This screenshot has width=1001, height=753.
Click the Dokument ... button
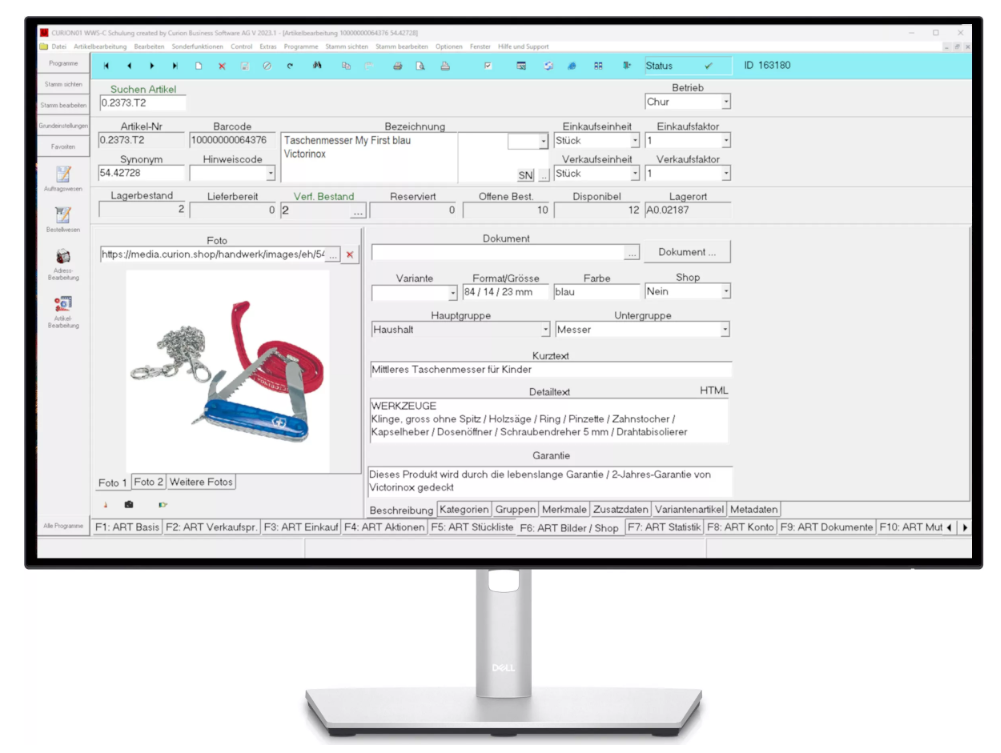[x=687, y=253]
